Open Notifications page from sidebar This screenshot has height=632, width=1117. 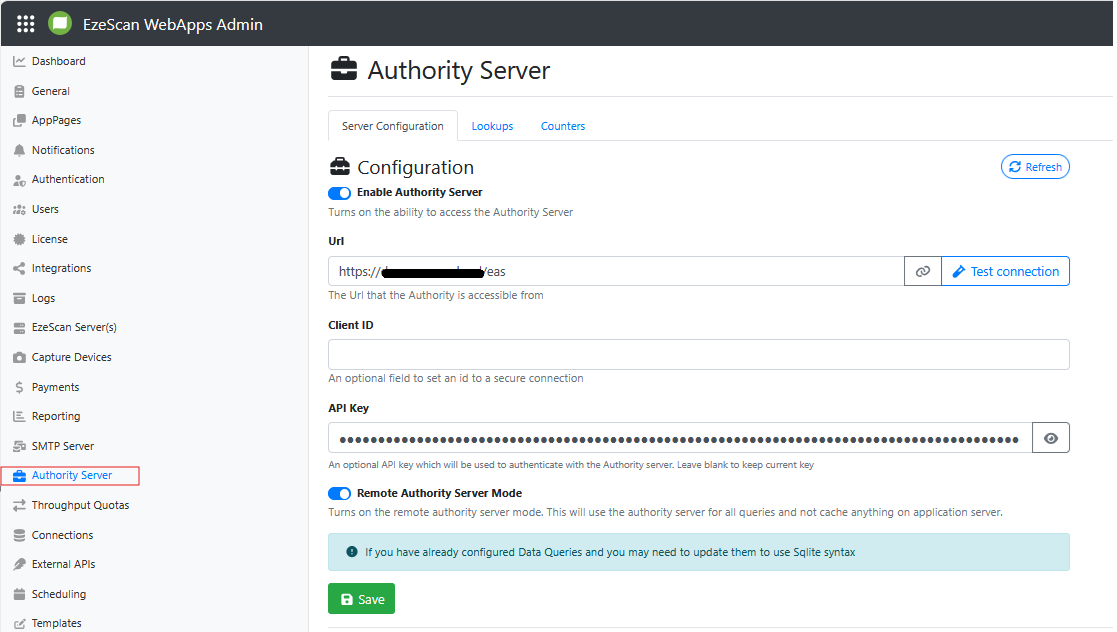coord(63,150)
